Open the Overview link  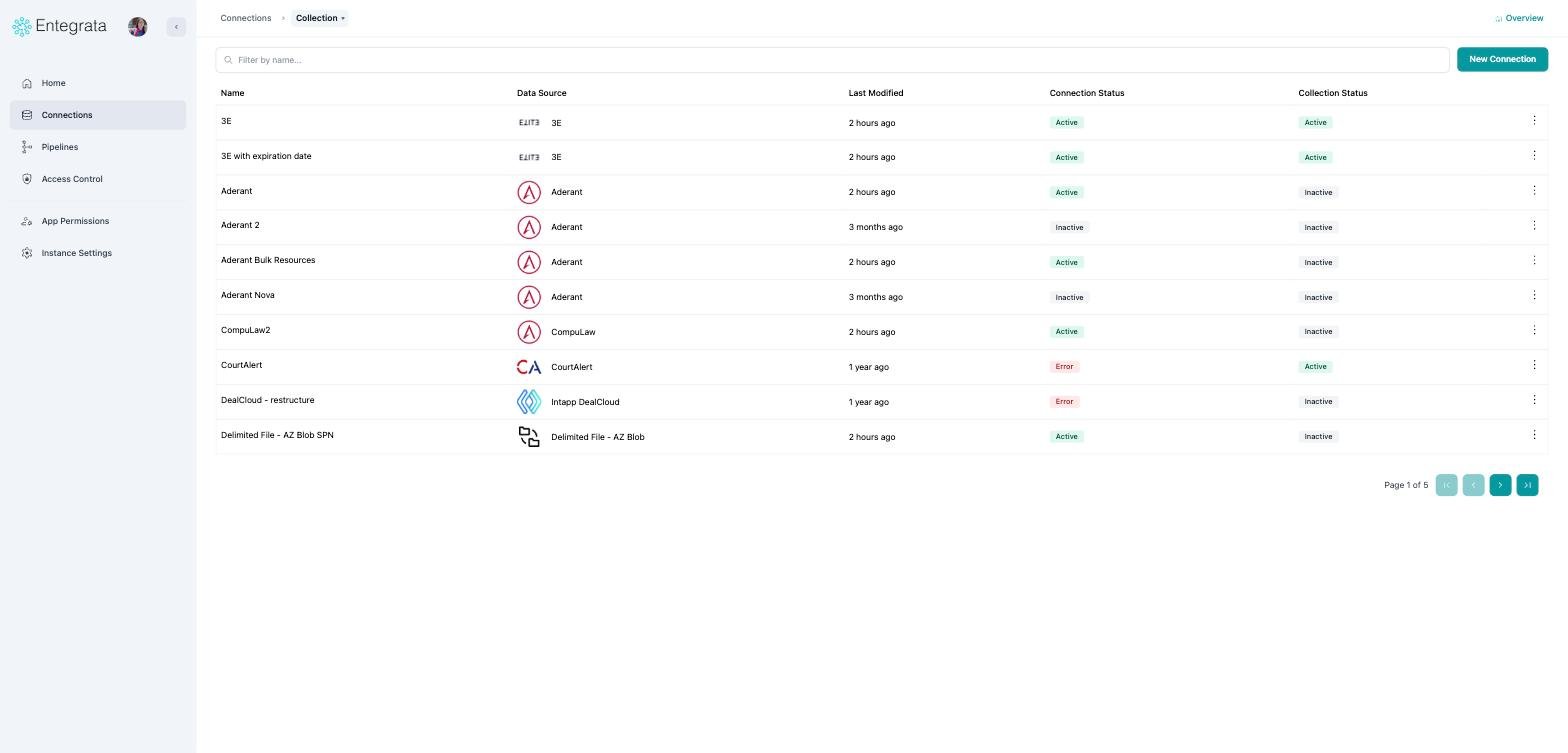click(x=1519, y=18)
